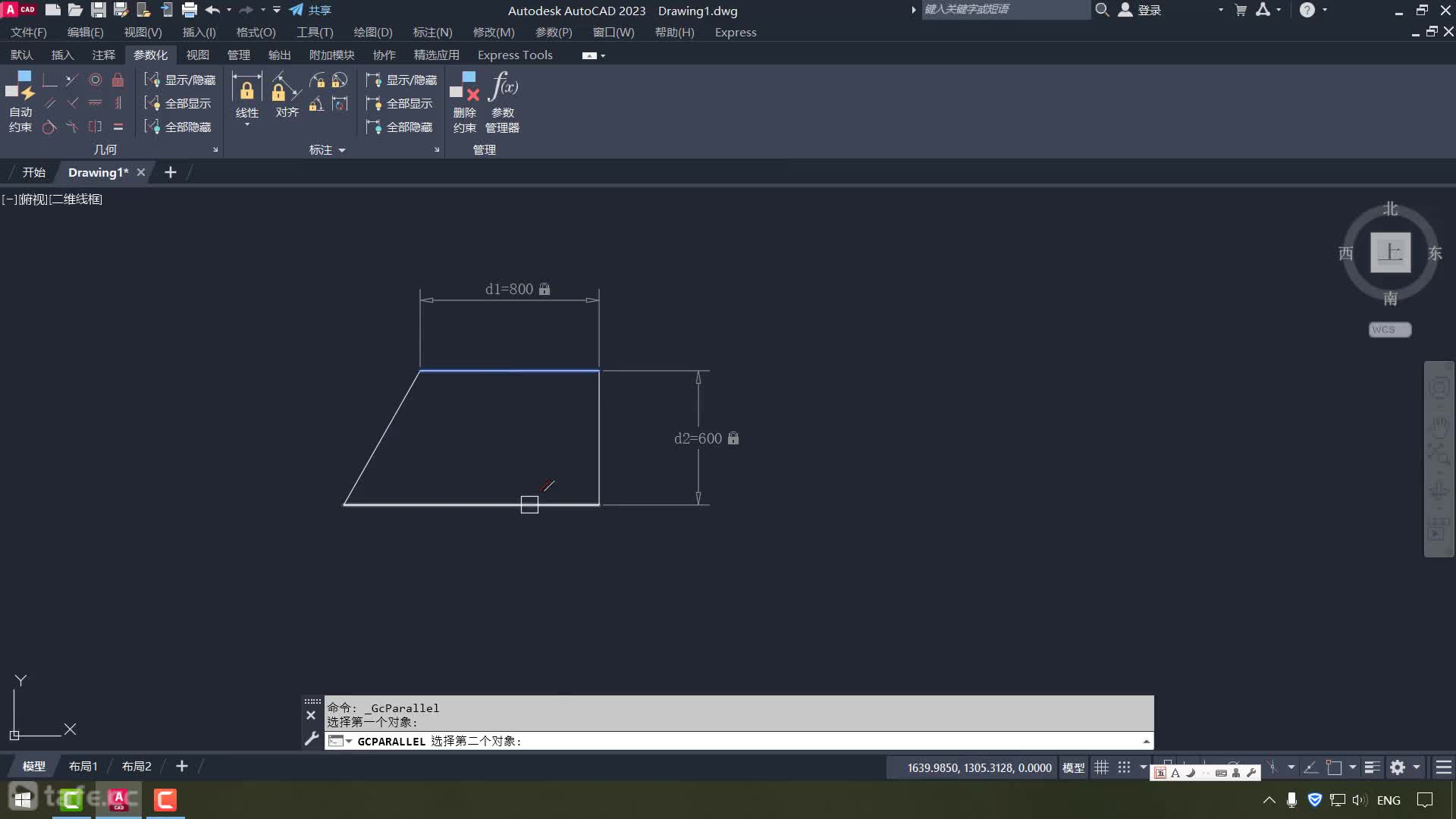Click Delete Constraints (删除约束) tool

[464, 102]
